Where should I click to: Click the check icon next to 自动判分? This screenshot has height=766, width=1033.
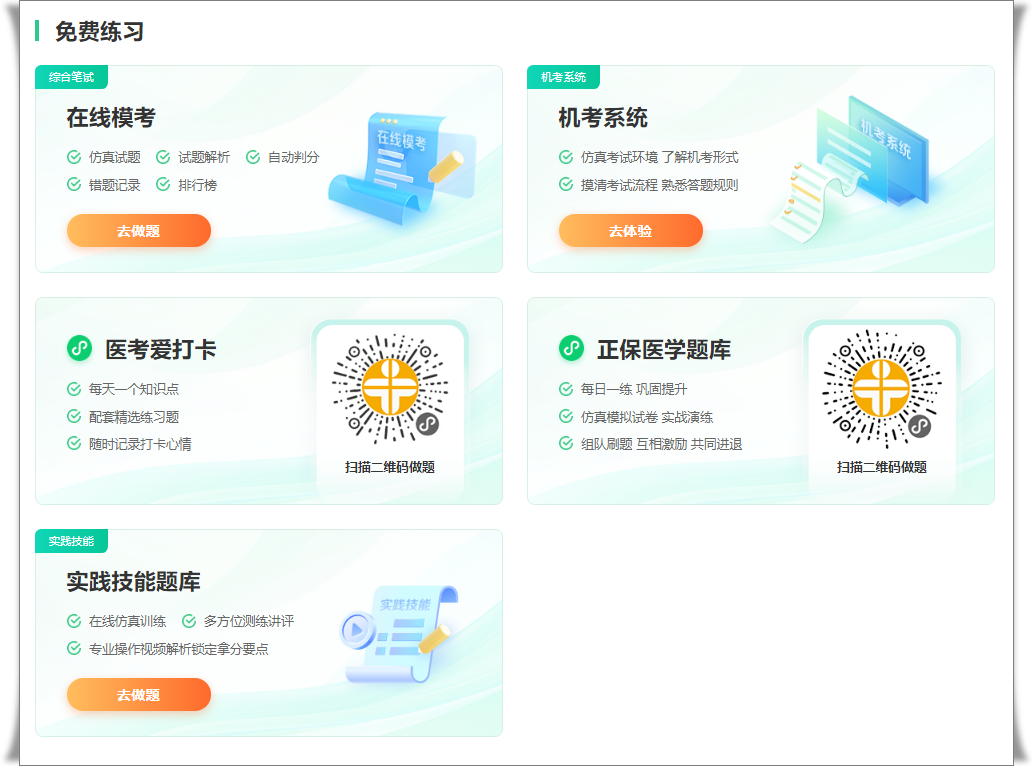pos(253,157)
